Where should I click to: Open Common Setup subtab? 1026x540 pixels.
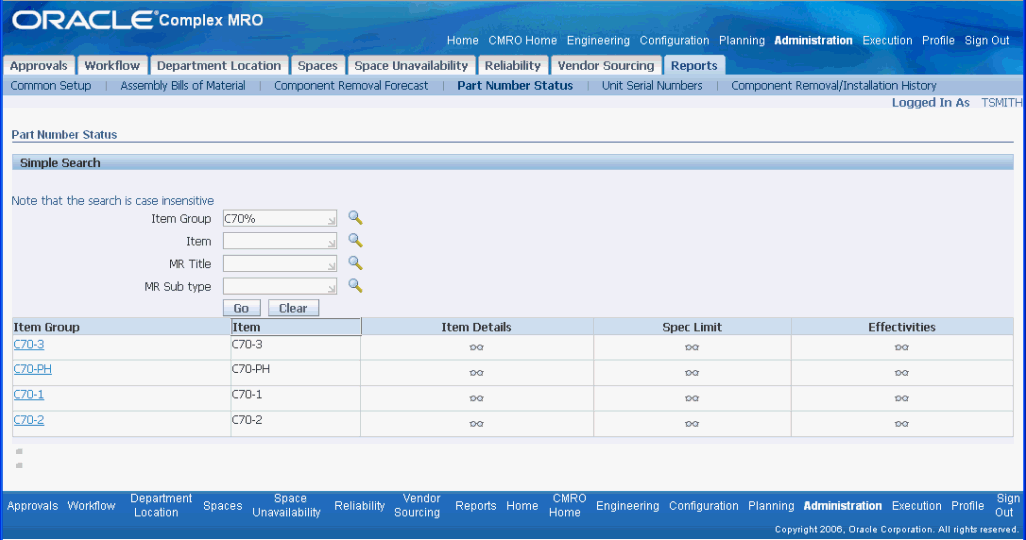(50, 86)
